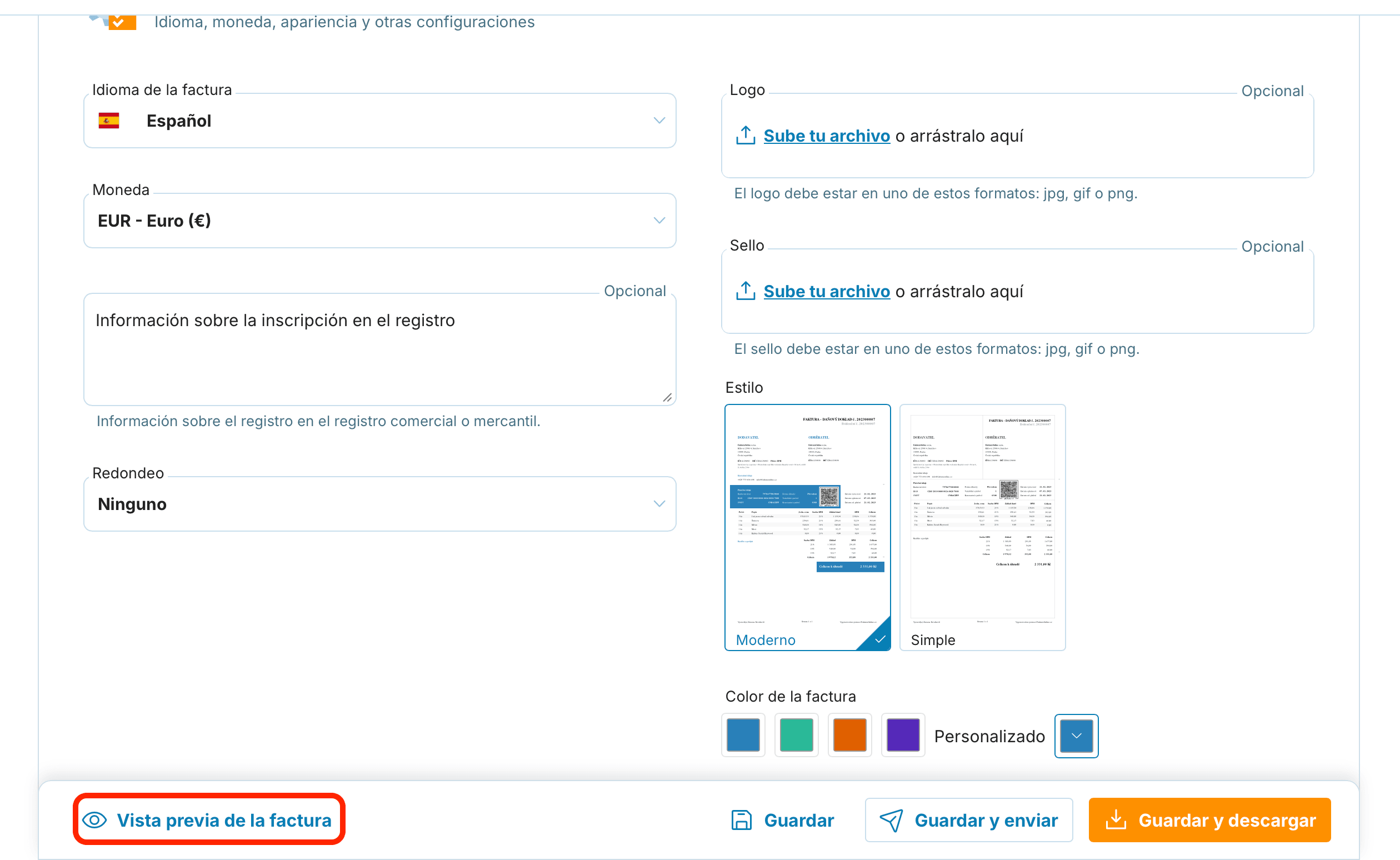This screenshot has height=860, width=1400.
Task: Click the Guardar button
Action: tap(782, 820)
